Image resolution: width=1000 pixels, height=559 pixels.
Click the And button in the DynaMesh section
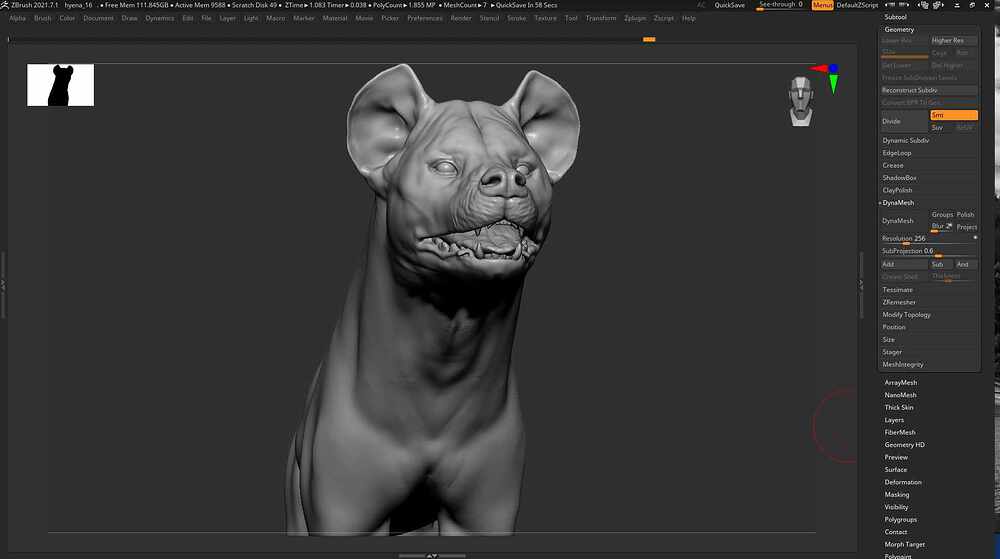[966, 264]
